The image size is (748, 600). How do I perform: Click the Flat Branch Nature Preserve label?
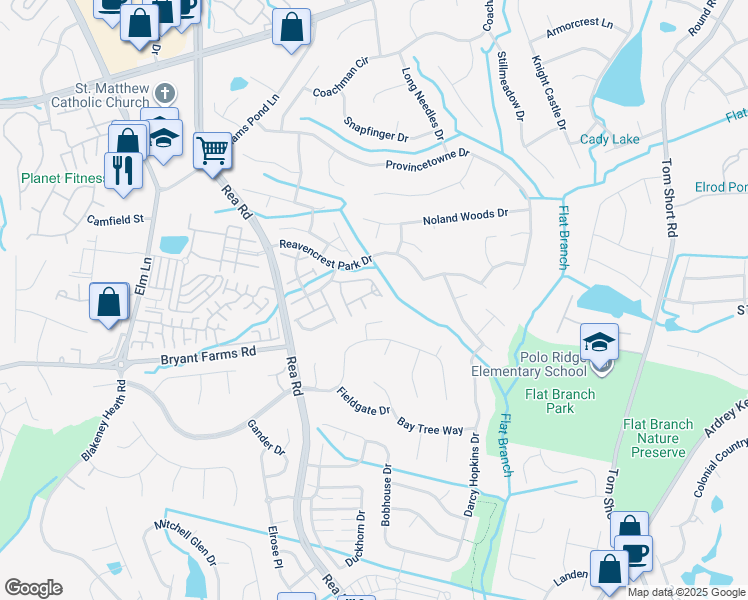pos(658,438)
